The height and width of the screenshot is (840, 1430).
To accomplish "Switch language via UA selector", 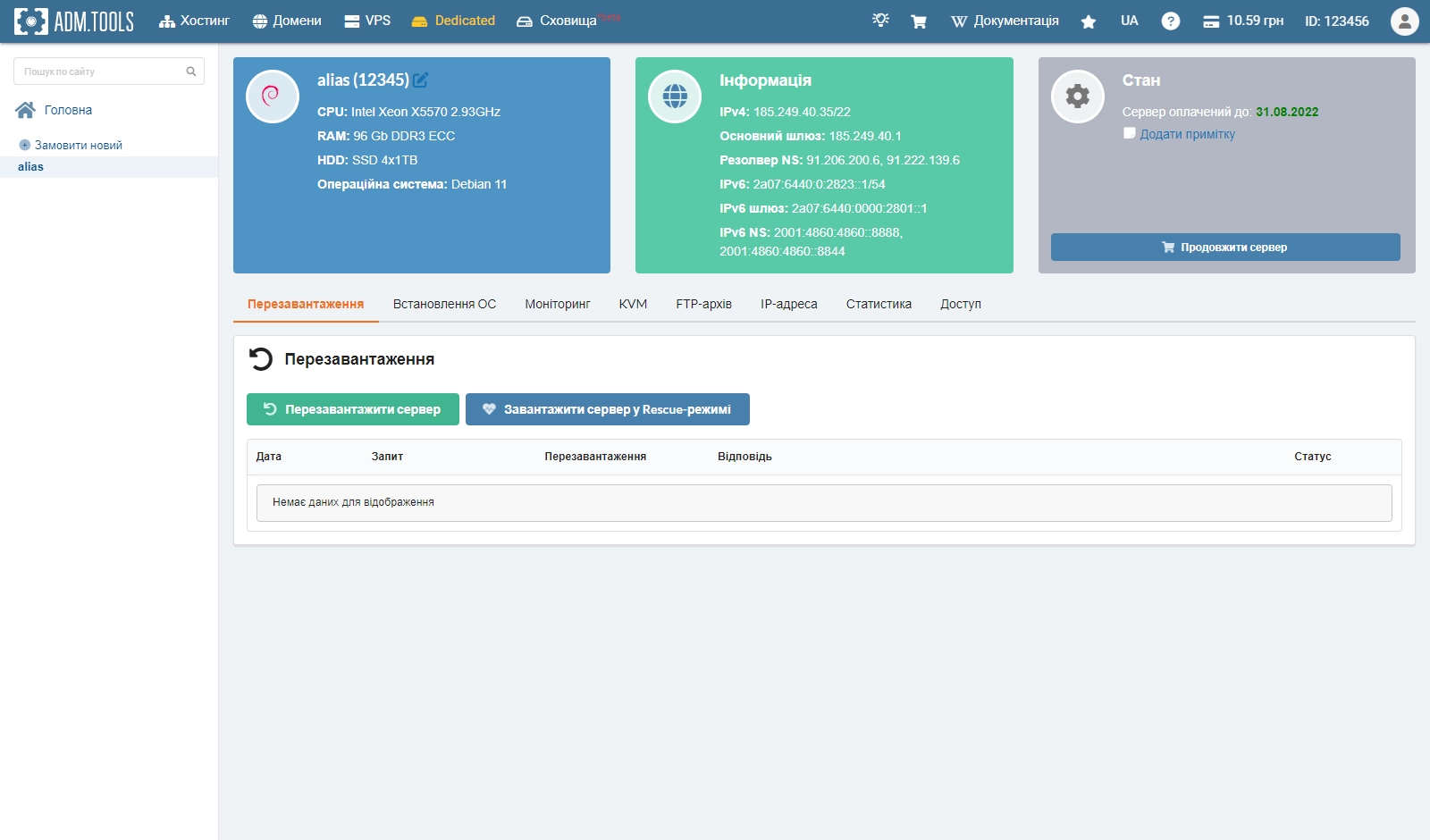I will tap(1129, 21).
